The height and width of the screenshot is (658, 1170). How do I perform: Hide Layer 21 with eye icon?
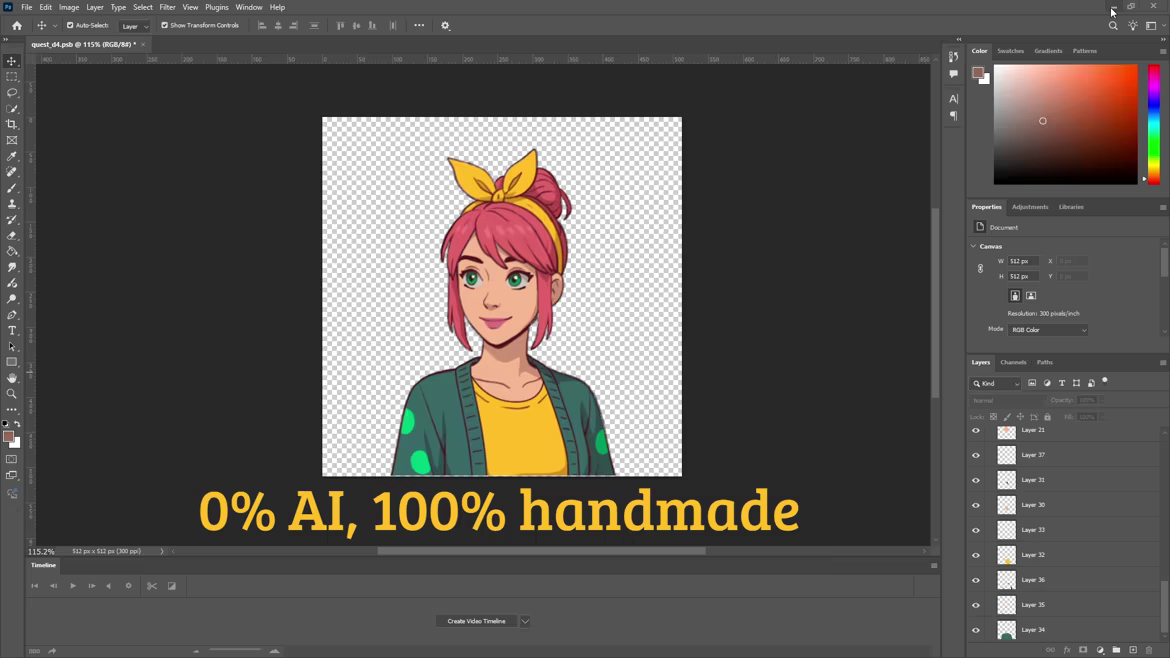click(976, 430)
